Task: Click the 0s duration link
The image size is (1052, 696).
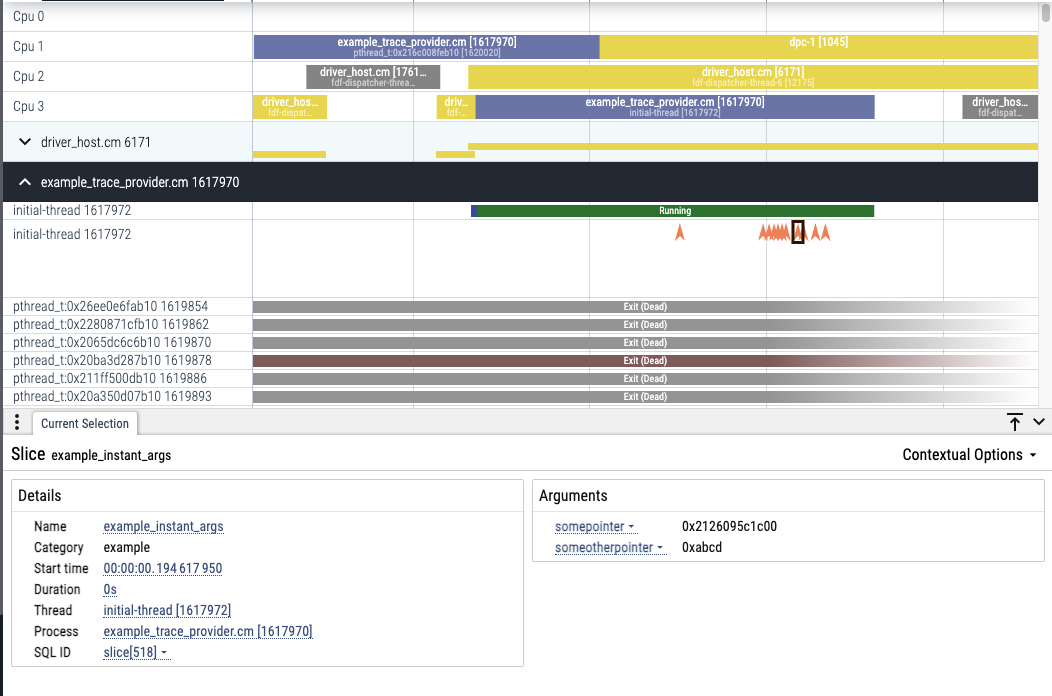Action: tap(109, 589)
